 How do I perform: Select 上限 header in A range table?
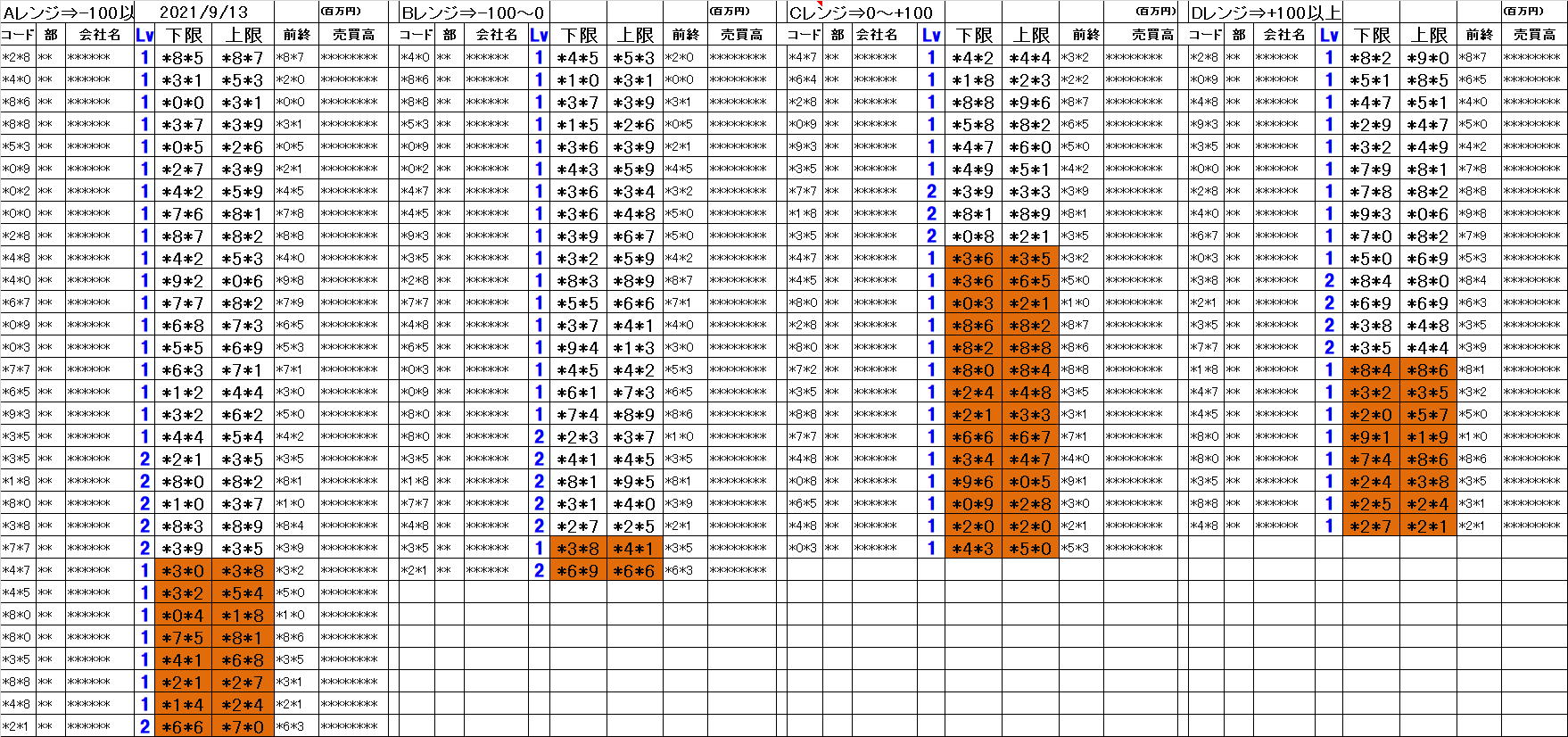pos(243,35)
